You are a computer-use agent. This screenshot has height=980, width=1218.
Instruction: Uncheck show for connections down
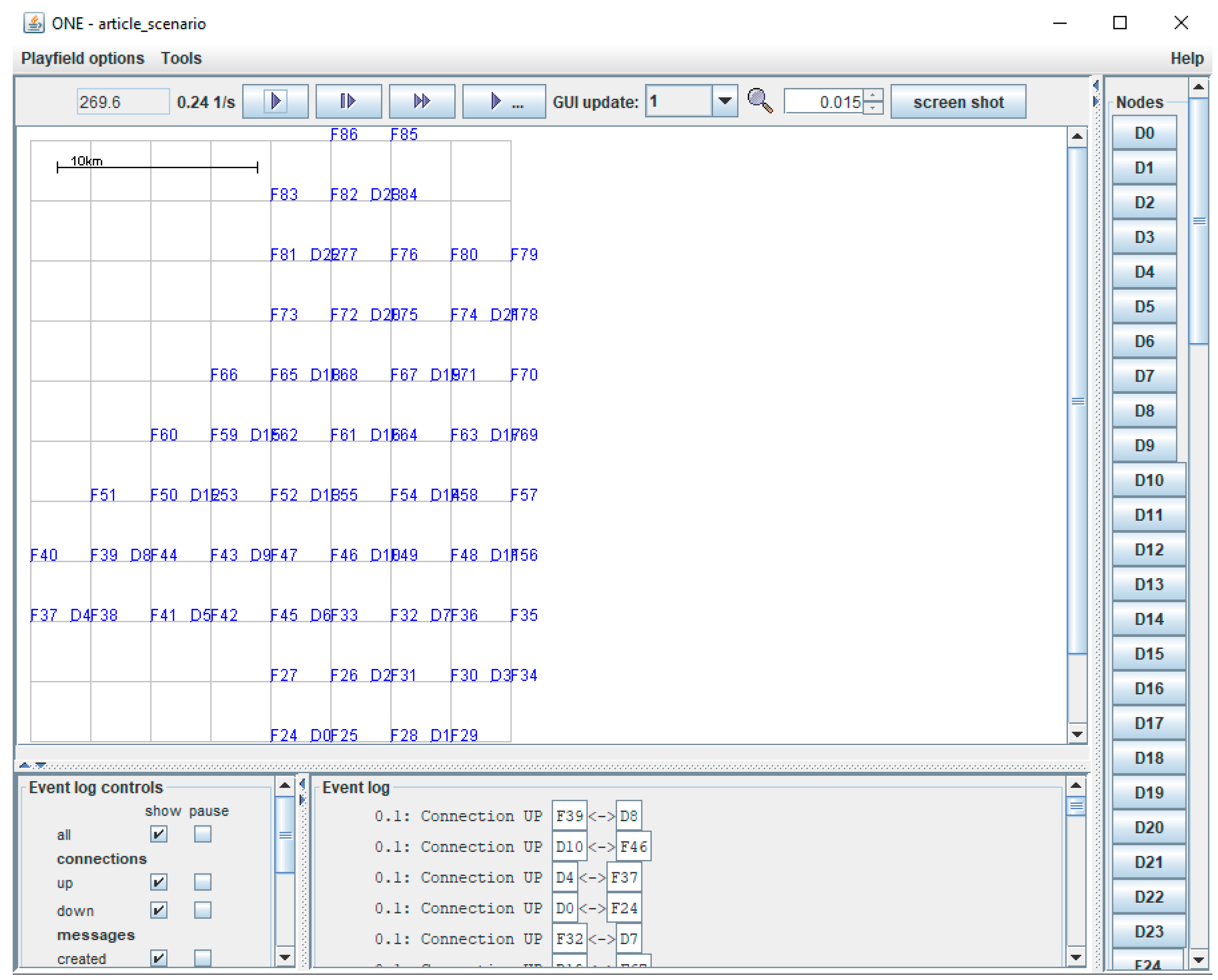159,910
